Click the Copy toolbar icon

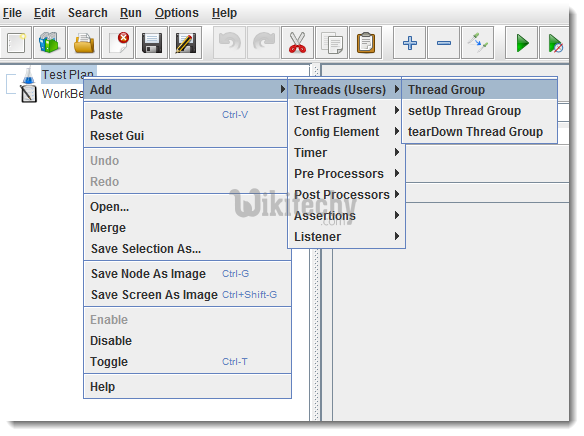click(331, 43)
